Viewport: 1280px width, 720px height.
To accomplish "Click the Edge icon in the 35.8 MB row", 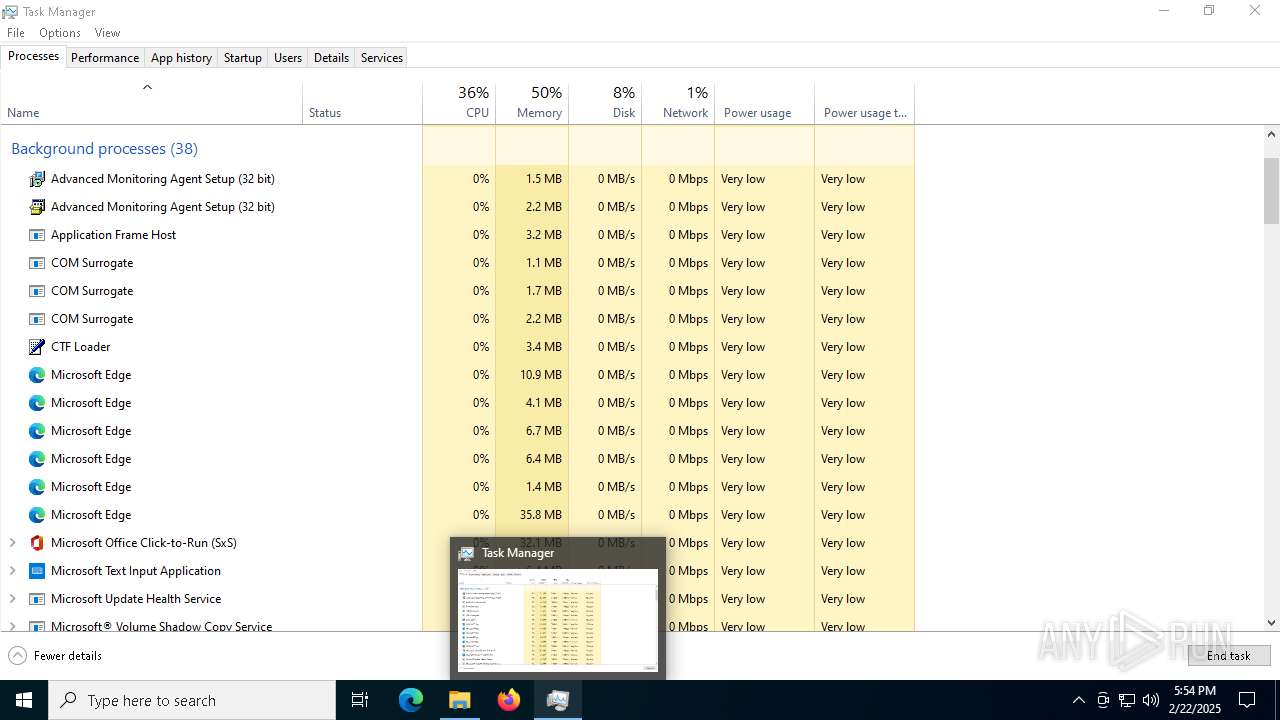I will click(x=37, y=515).
